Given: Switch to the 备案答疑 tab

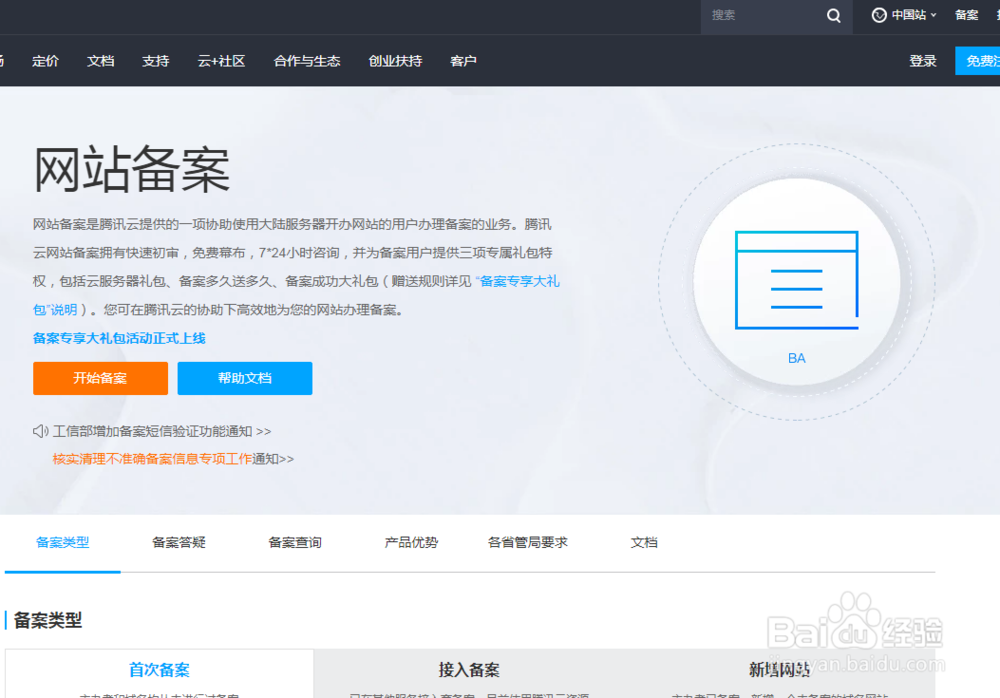Looking at the screenshot, I should pos(179,542).
